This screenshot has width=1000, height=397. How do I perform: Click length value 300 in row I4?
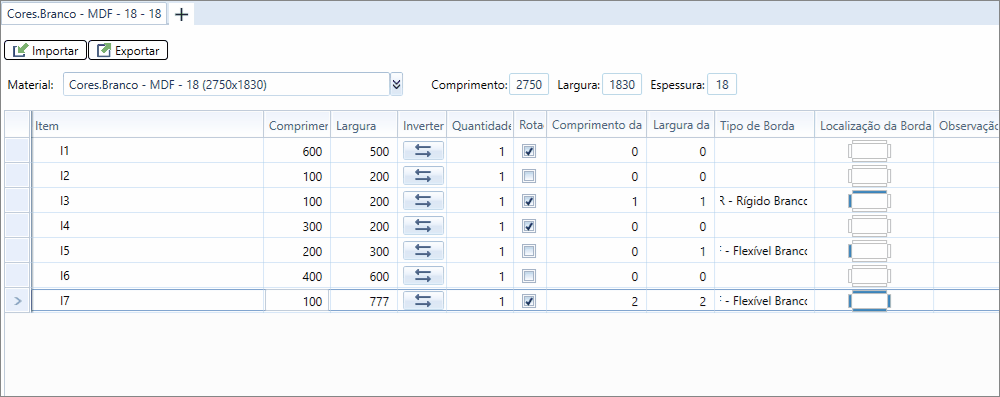(297, 226)
